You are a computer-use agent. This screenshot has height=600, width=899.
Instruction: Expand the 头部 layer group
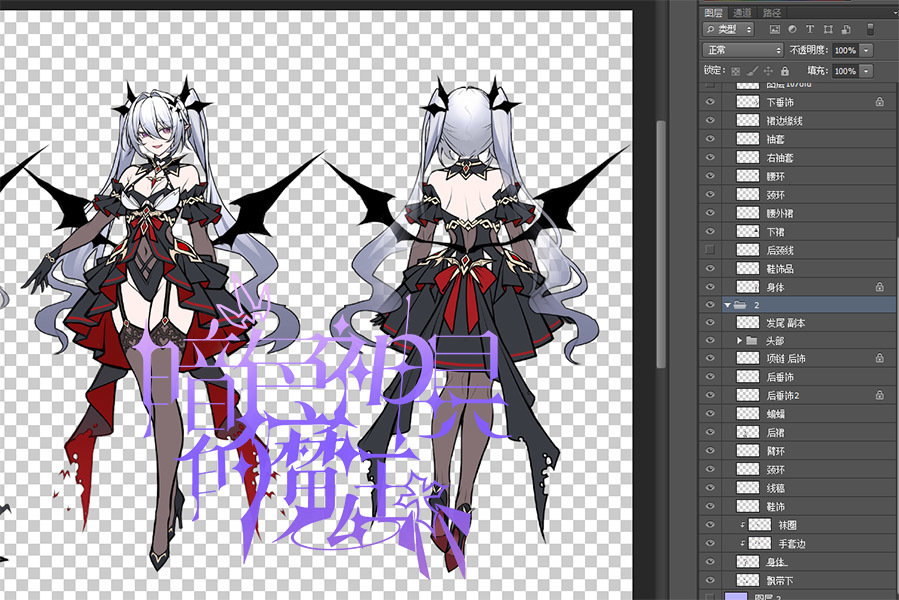(x=739, y=341)
